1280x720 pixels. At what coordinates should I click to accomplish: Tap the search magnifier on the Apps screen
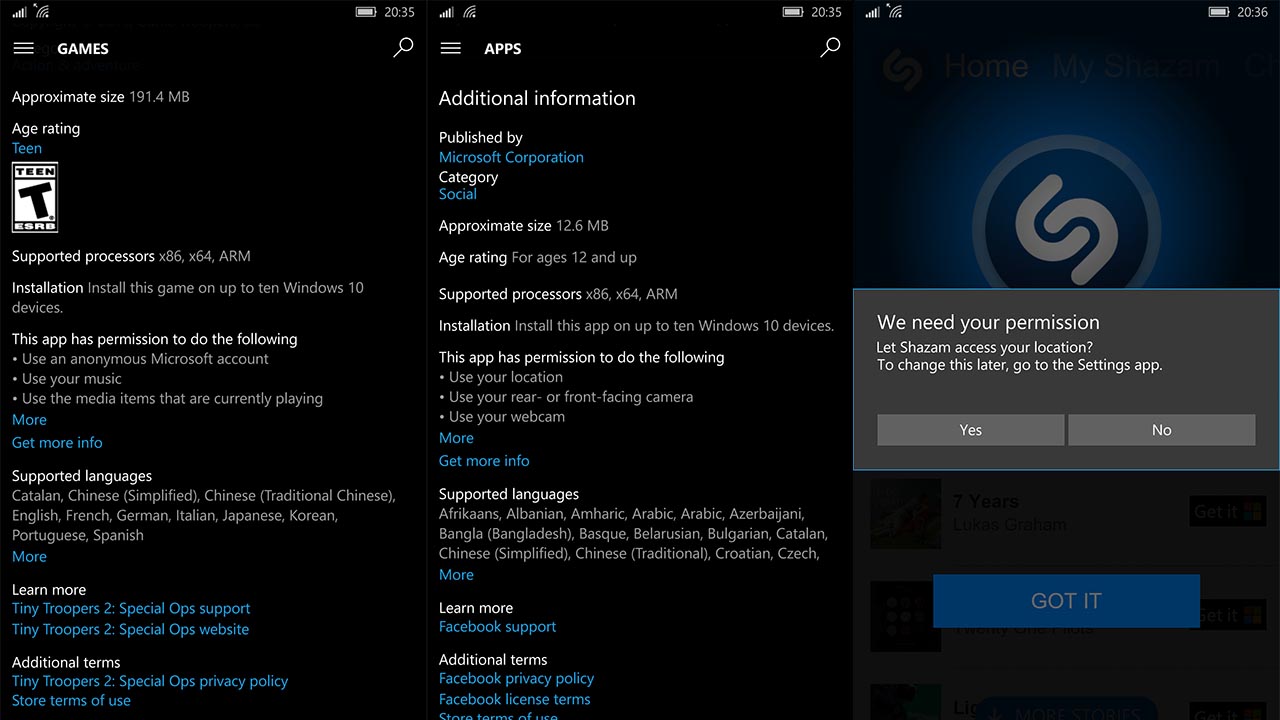pyautogui.click(x=830, y=48)
